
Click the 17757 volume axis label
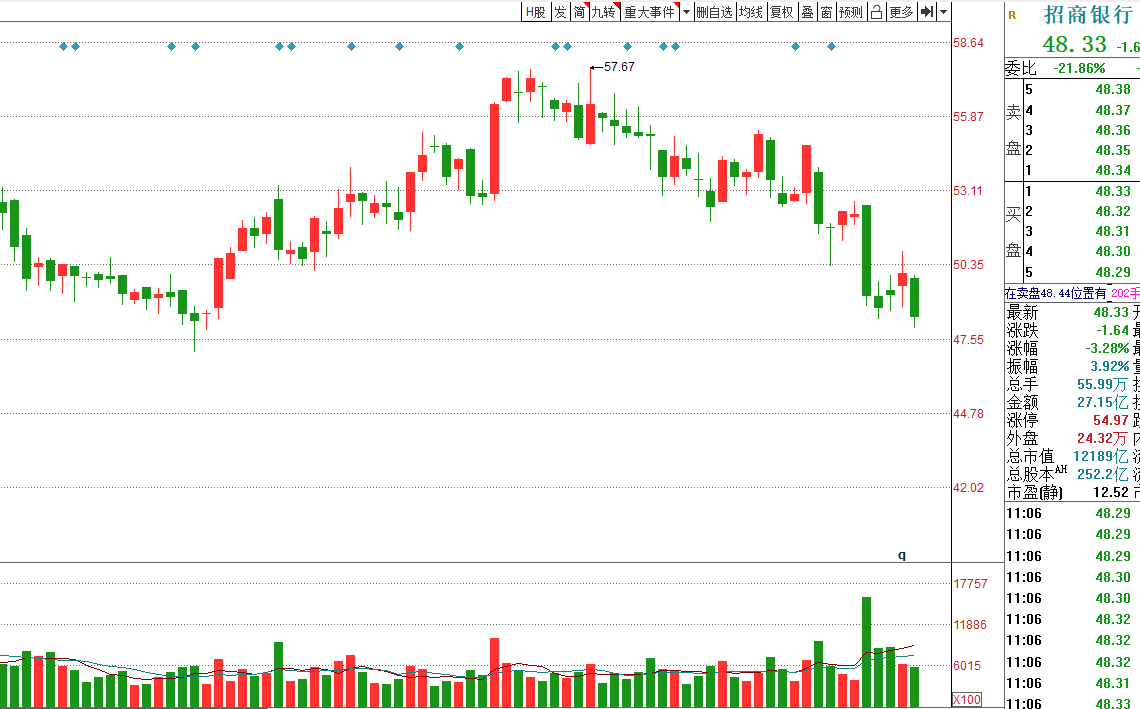click(x=971, y=584)
